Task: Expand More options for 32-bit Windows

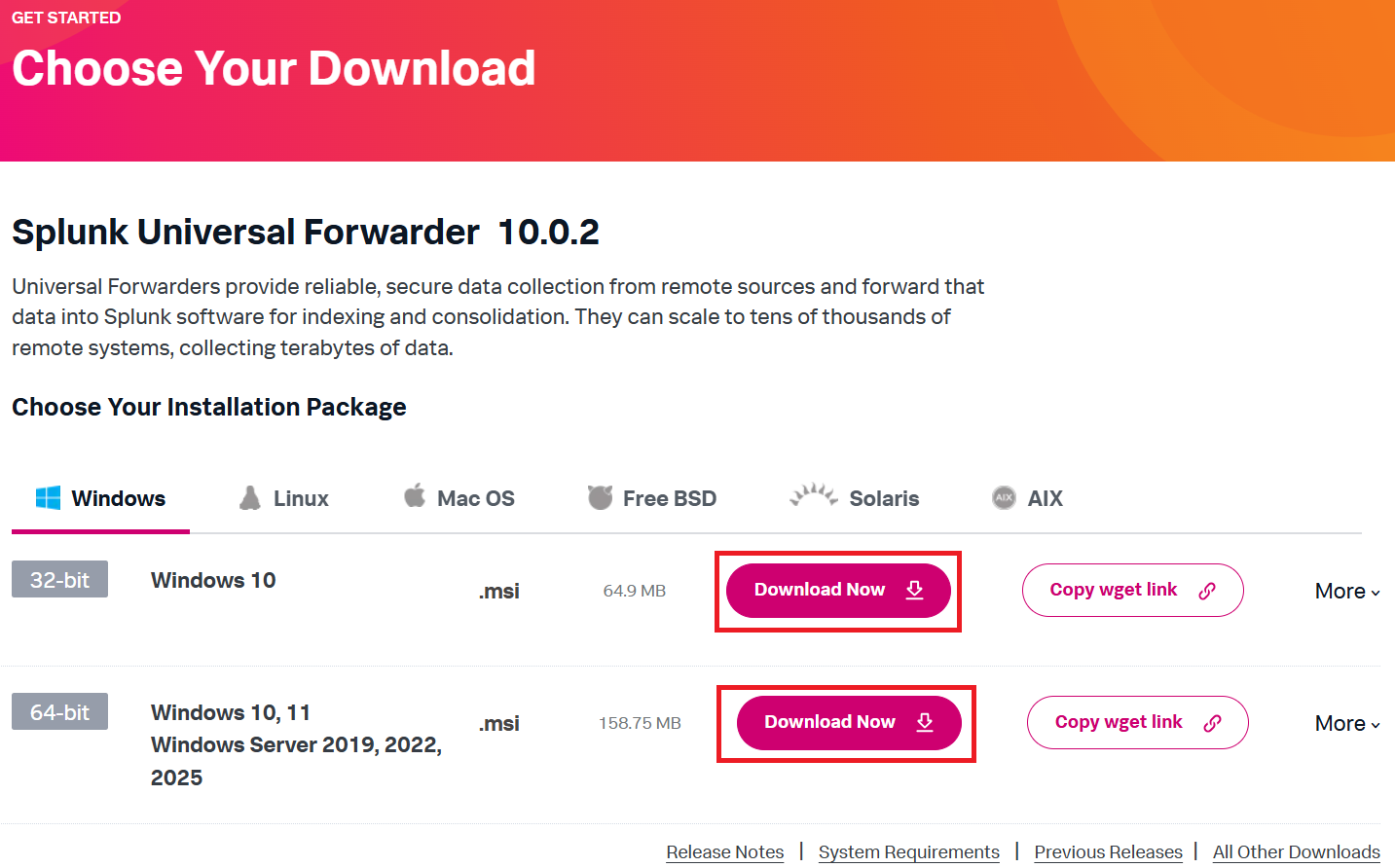Action: tap(1347, 591)
